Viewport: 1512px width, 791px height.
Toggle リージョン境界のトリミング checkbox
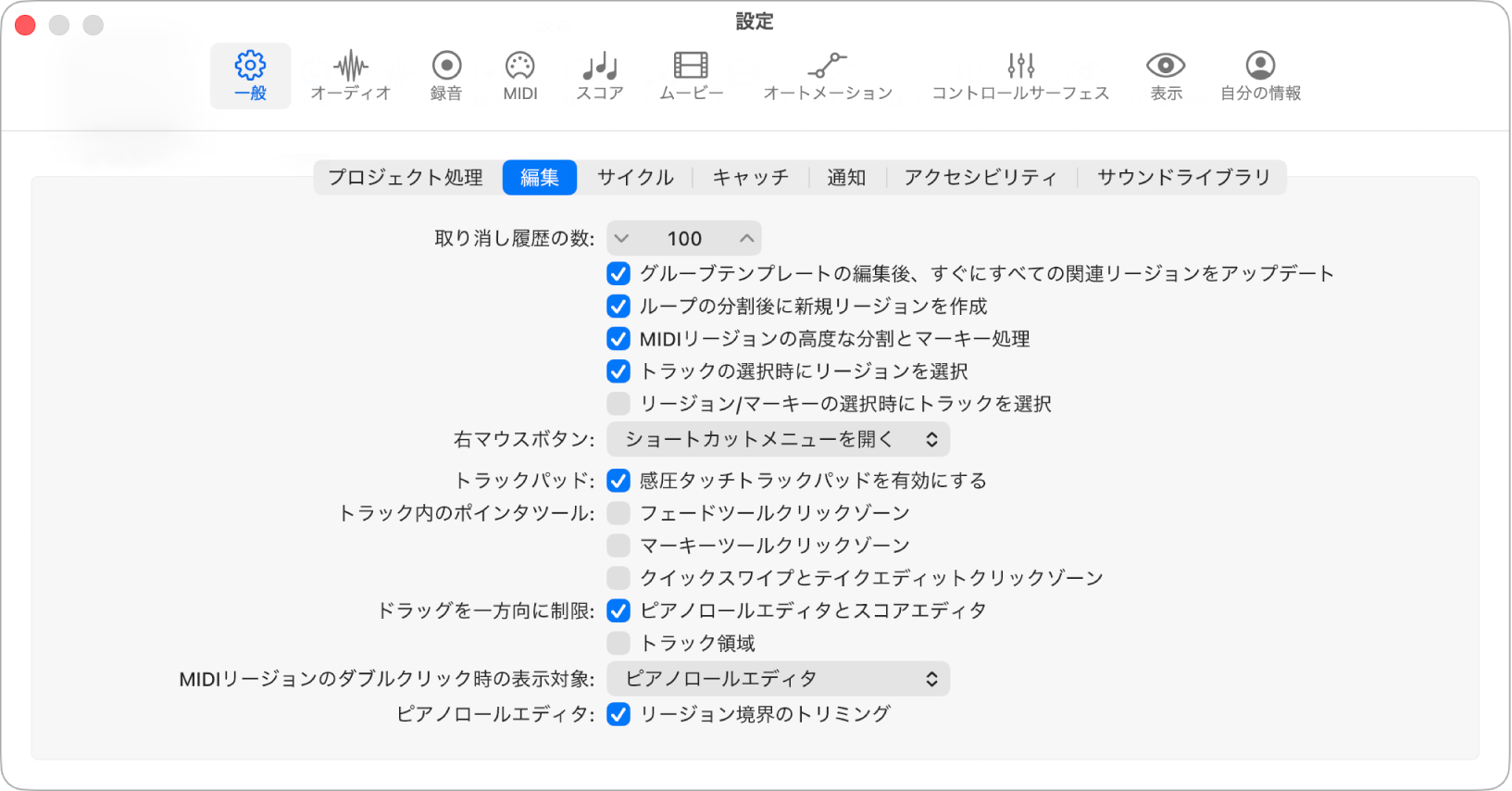coord(619,713)
